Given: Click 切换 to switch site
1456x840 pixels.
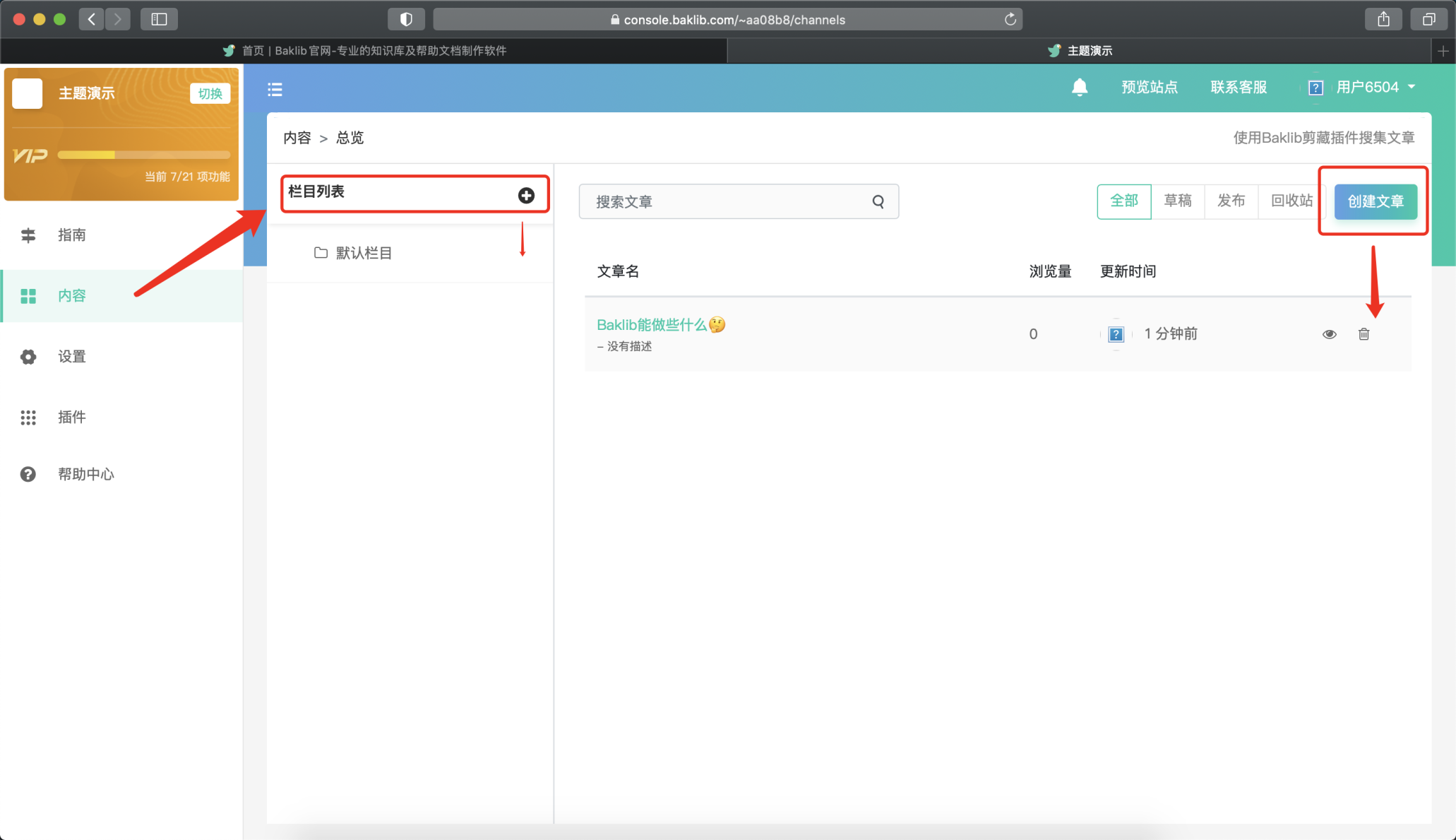Looking at the screenshot, I should tap(210, 93).
